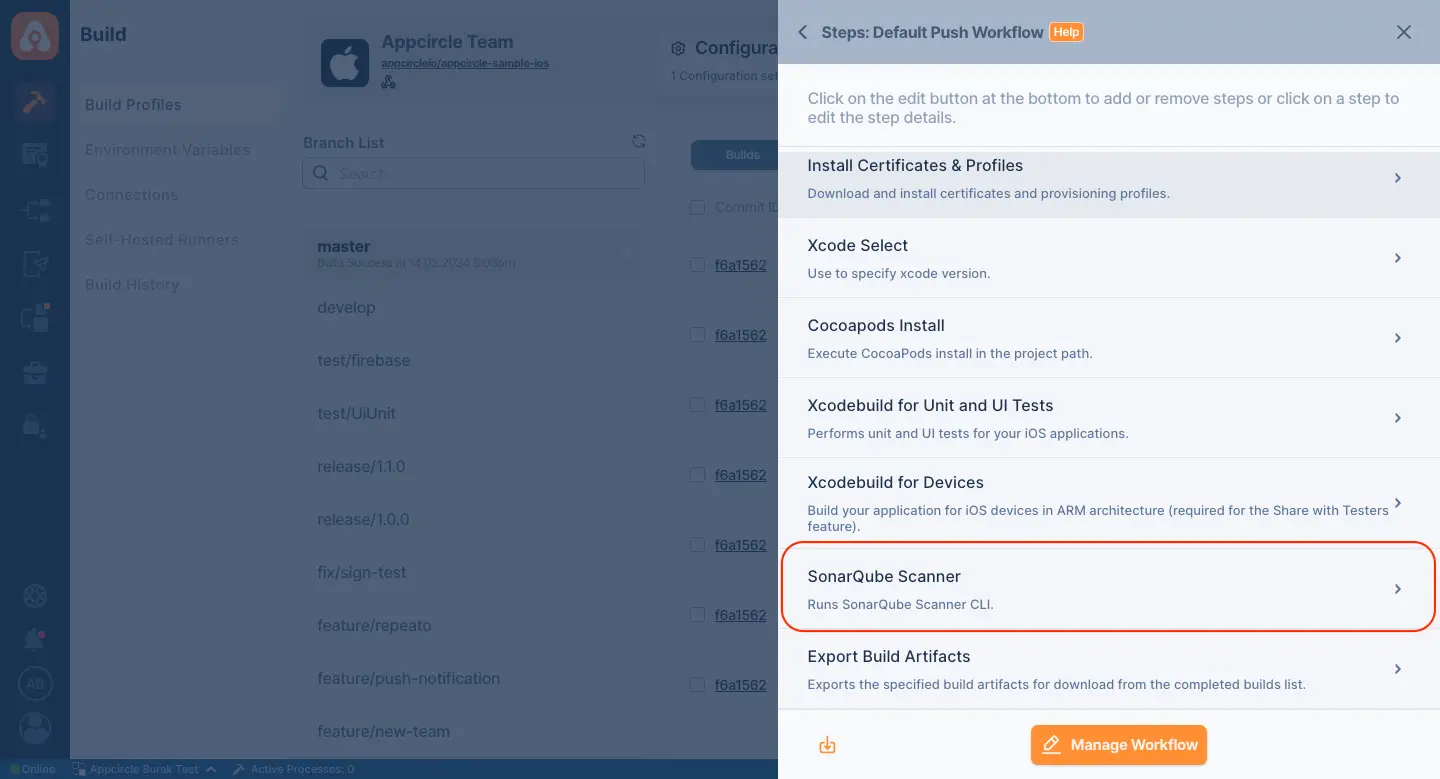Click the Appcircle logo icon
1440x779 pixels.
click(x=35, y=35)
